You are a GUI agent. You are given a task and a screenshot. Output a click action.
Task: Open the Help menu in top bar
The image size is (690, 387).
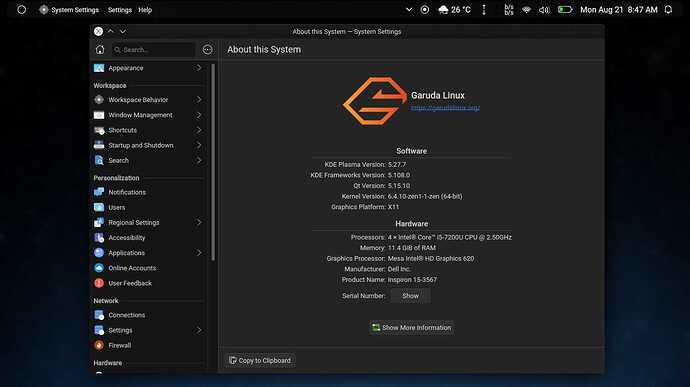[145, 10]
